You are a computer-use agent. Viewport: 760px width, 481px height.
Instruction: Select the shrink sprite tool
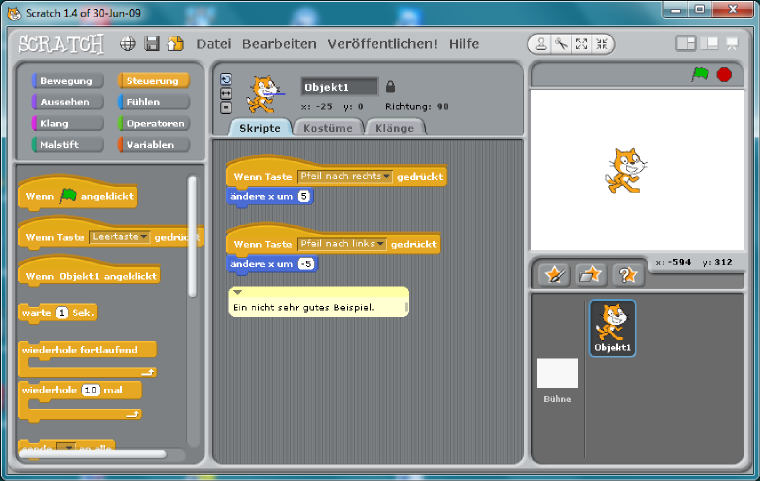pos(602,44)
